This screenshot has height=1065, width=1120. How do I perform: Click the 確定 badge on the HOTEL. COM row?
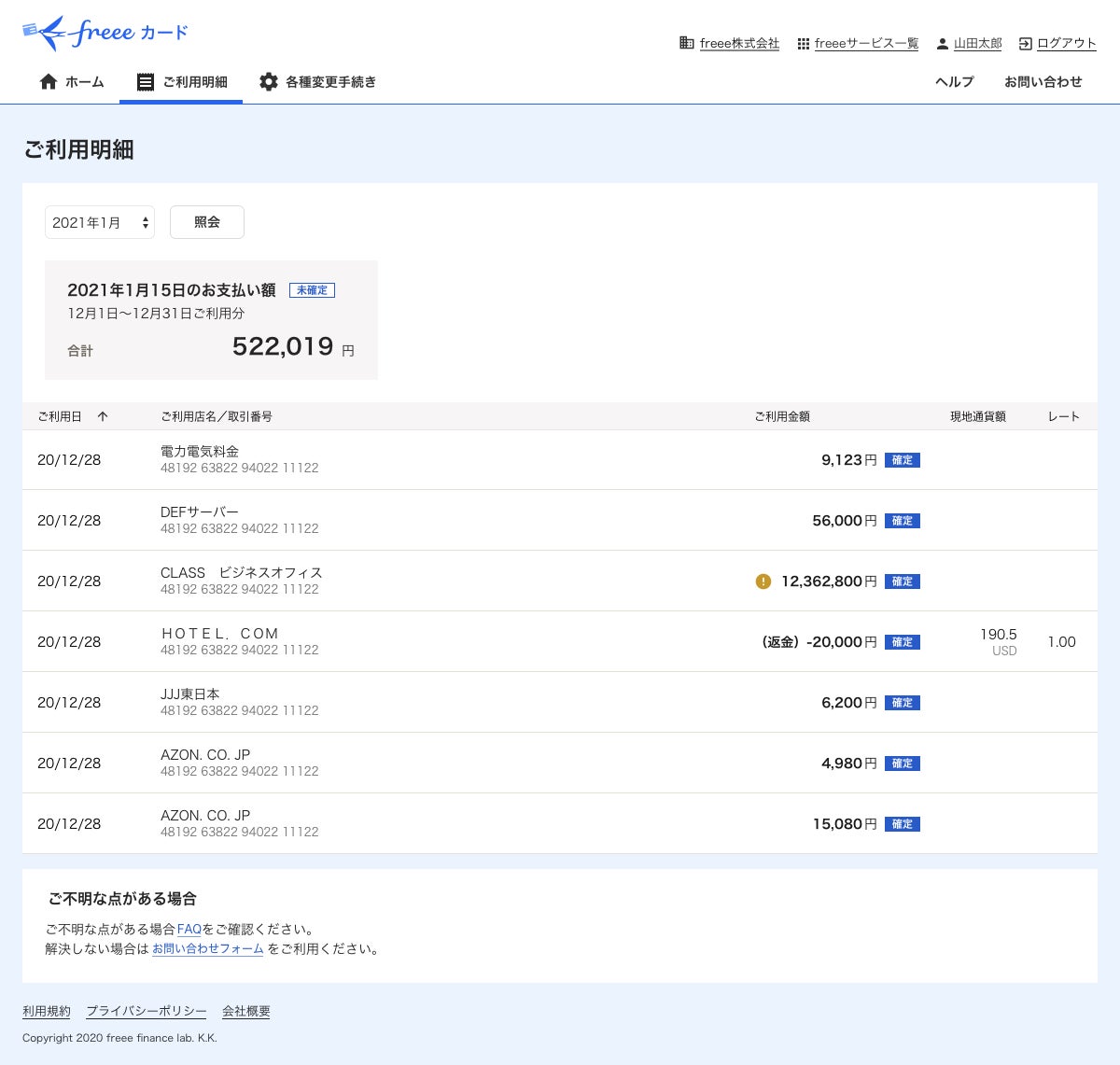coord(903,642)
